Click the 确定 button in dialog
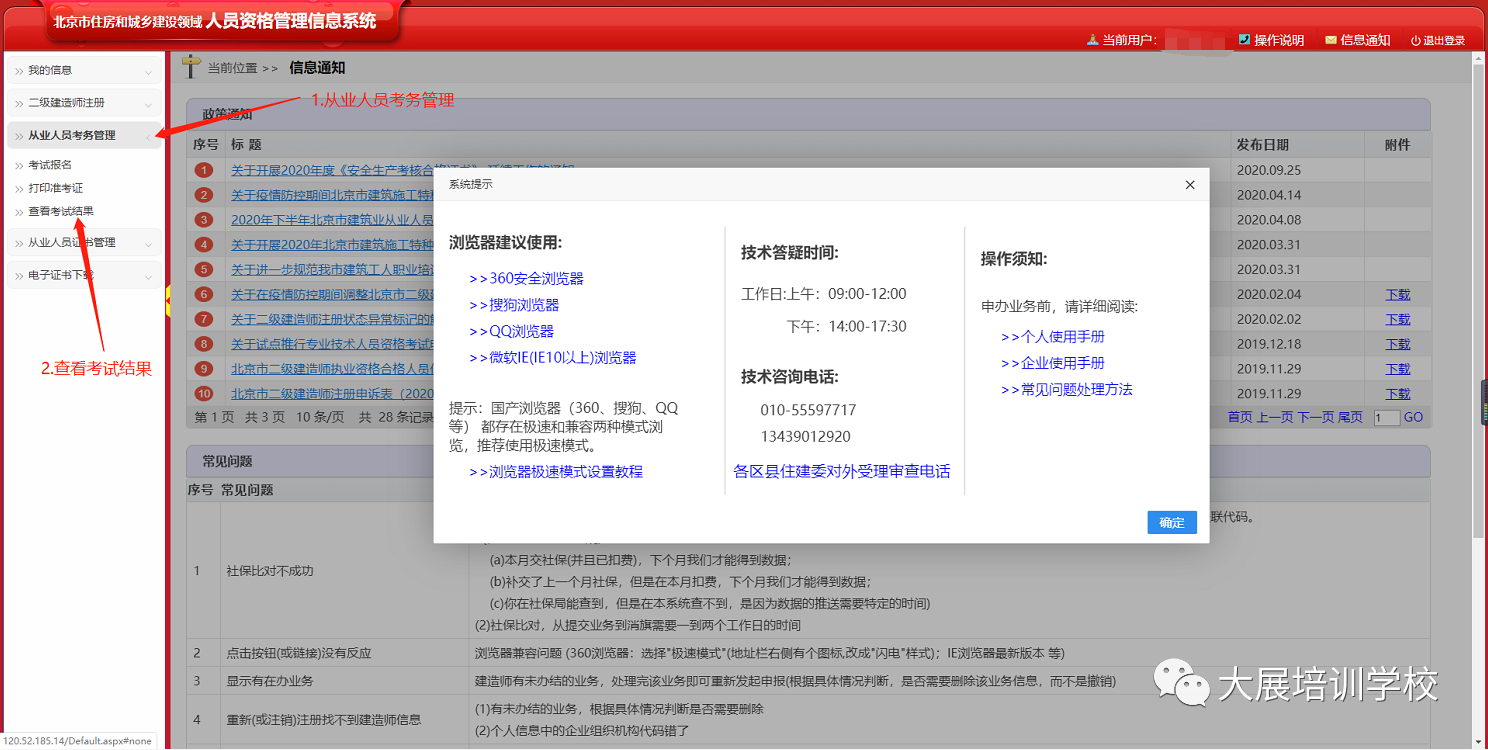Viewport: 1488px width, 750px height. [1171, 522]
